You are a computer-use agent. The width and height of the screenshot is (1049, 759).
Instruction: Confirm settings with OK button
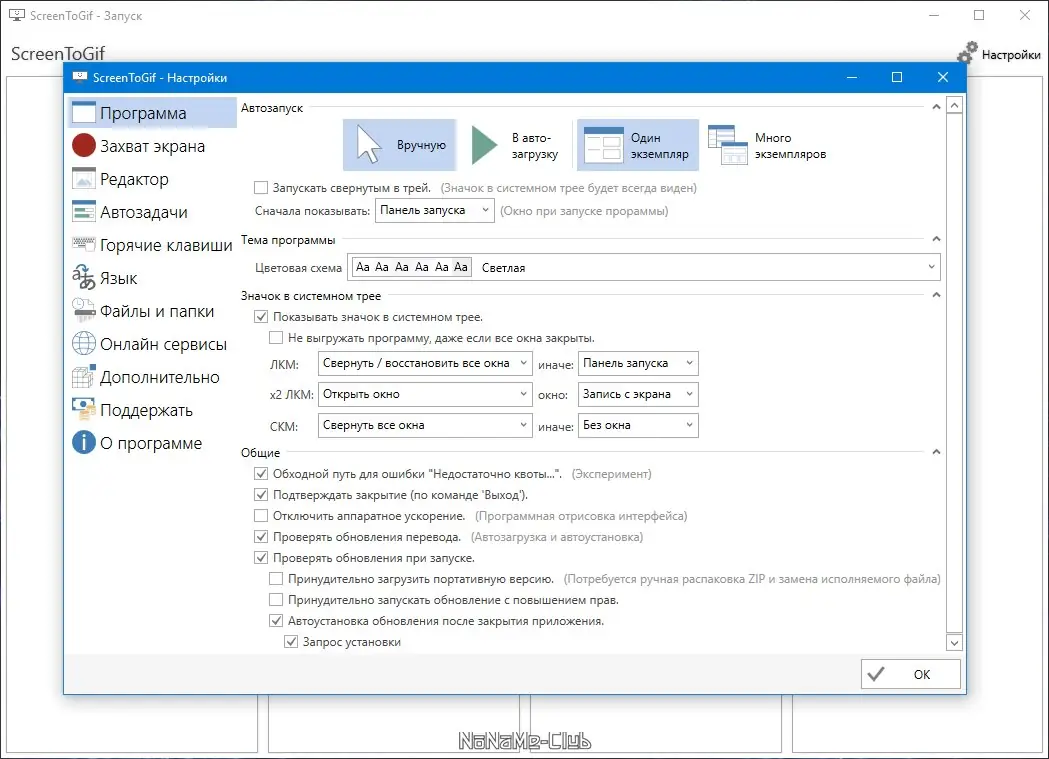tap(911, 674)
